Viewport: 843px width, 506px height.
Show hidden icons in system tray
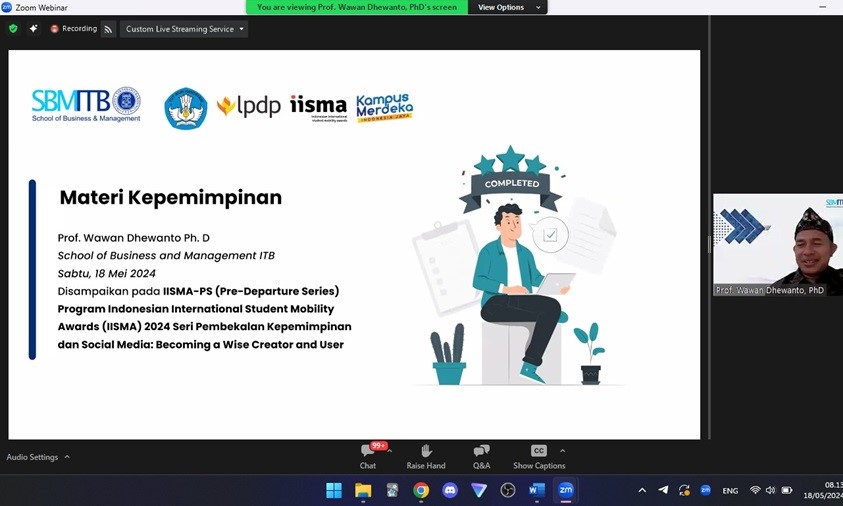click(642, 490)
